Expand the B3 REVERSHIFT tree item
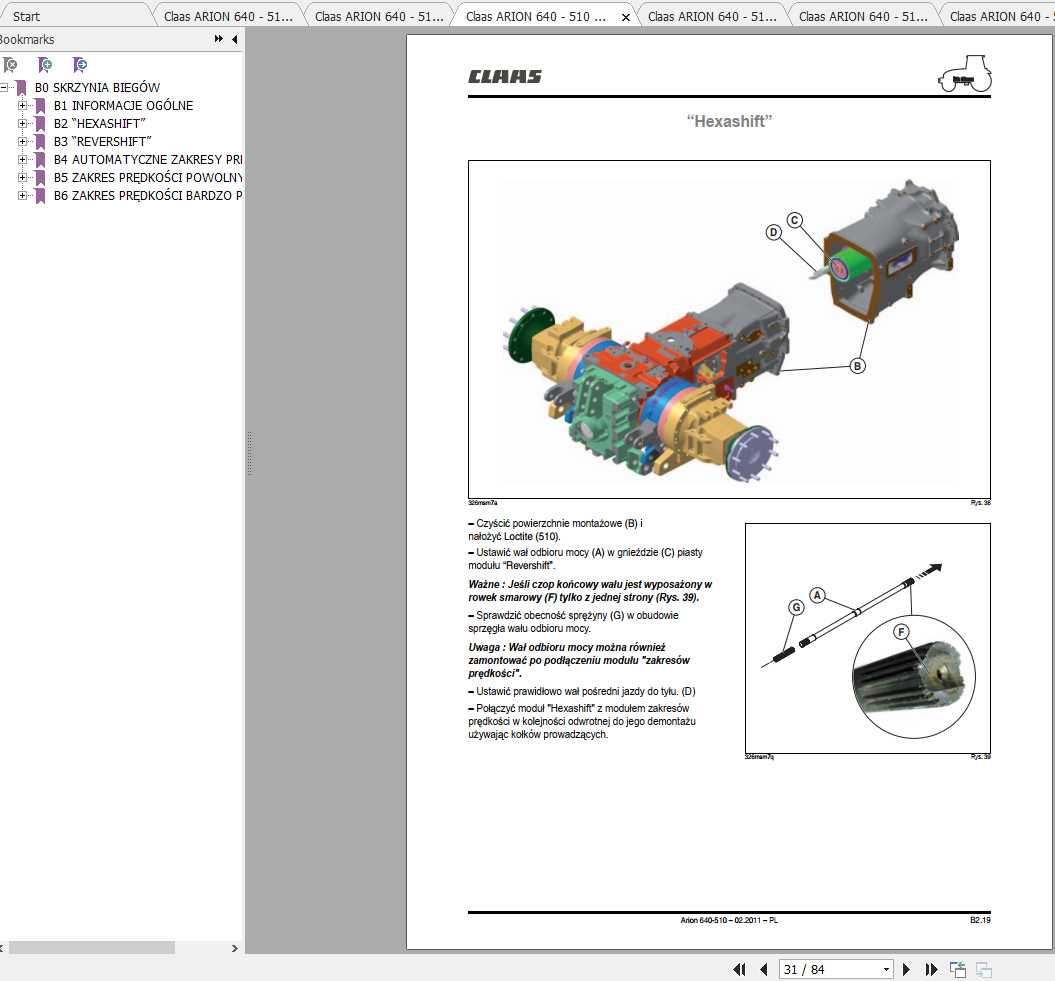This screenshot has height=981, width=1055. tap(22, 141)
